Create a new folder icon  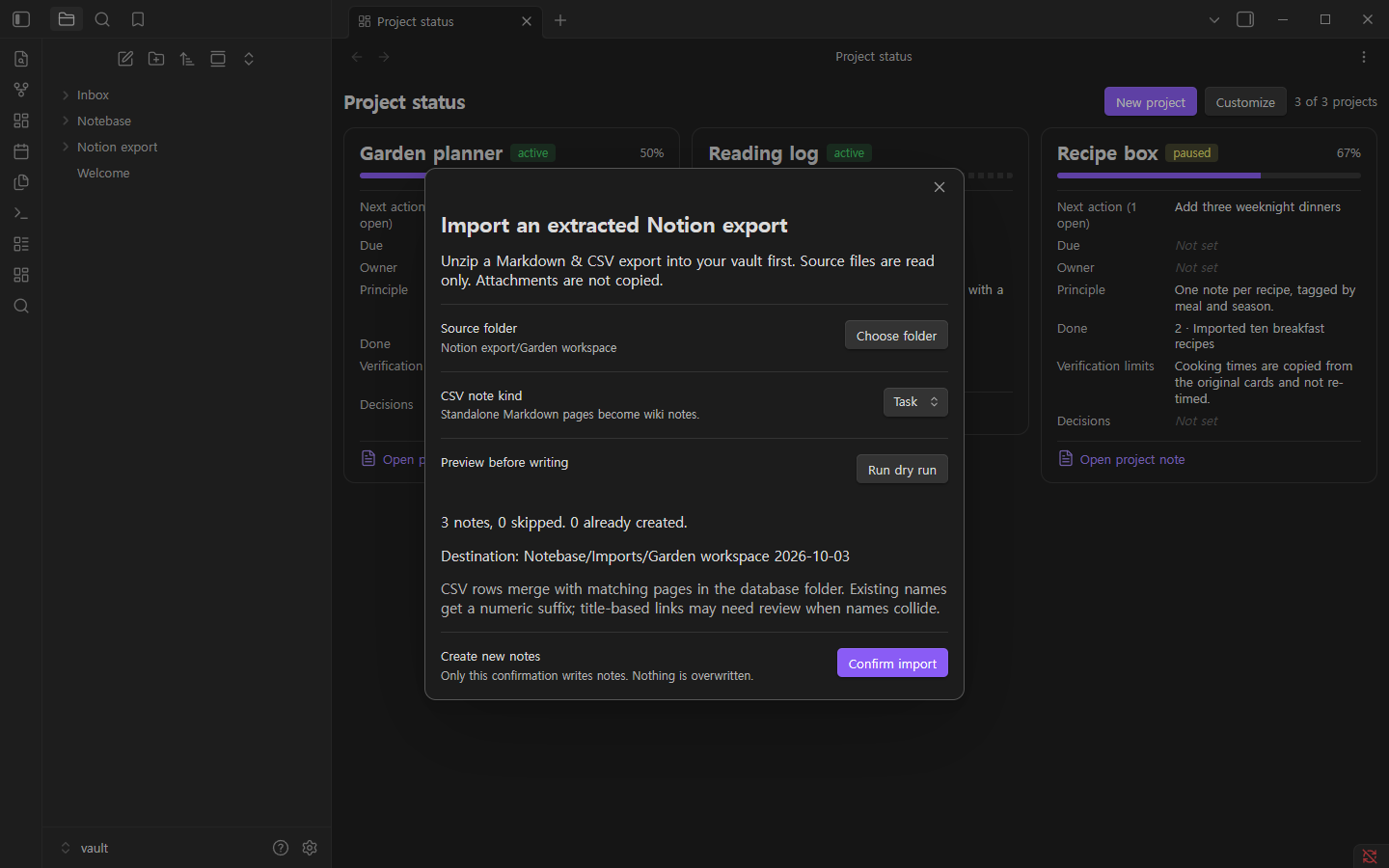(x=156, y=59)
